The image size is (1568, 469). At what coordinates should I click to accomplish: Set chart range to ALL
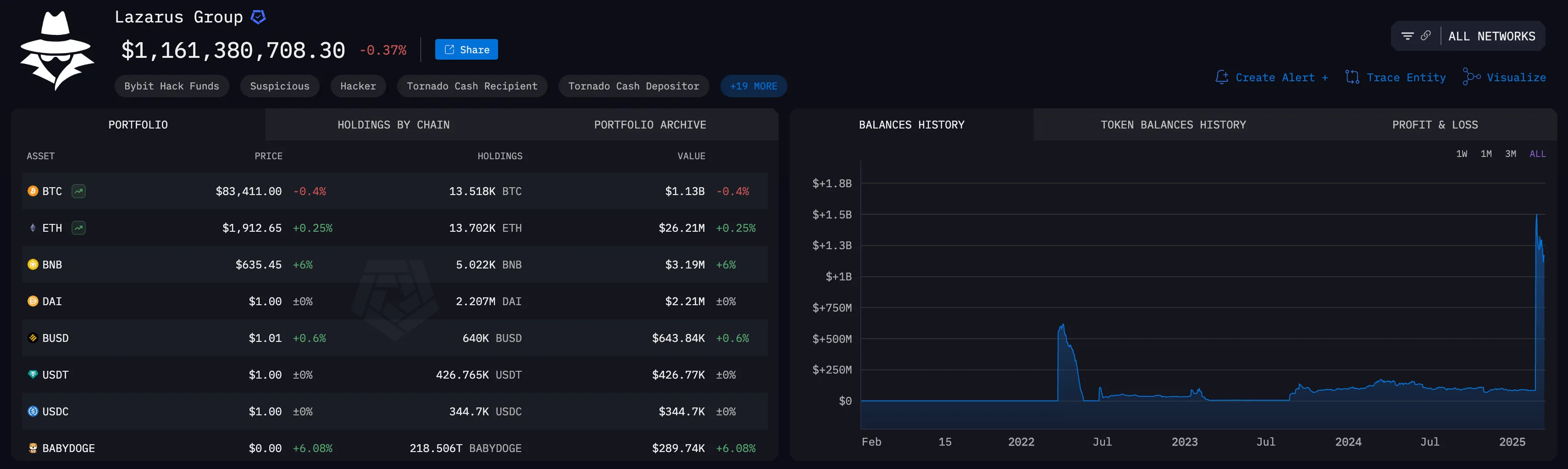pyautogui.click(x=1538, y=154)
